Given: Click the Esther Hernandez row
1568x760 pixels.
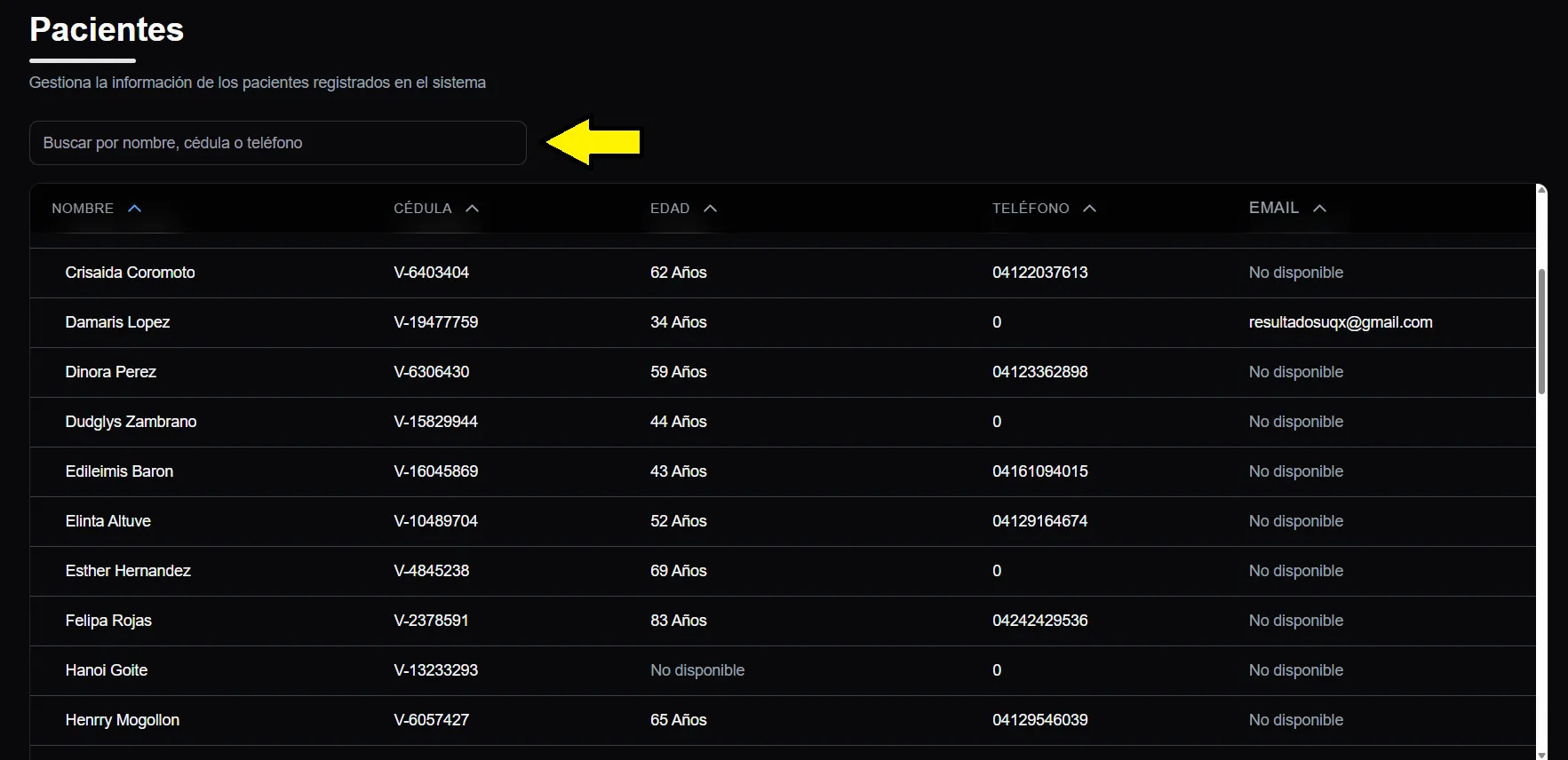Looking at the screenshot, I should click(128, 571).
